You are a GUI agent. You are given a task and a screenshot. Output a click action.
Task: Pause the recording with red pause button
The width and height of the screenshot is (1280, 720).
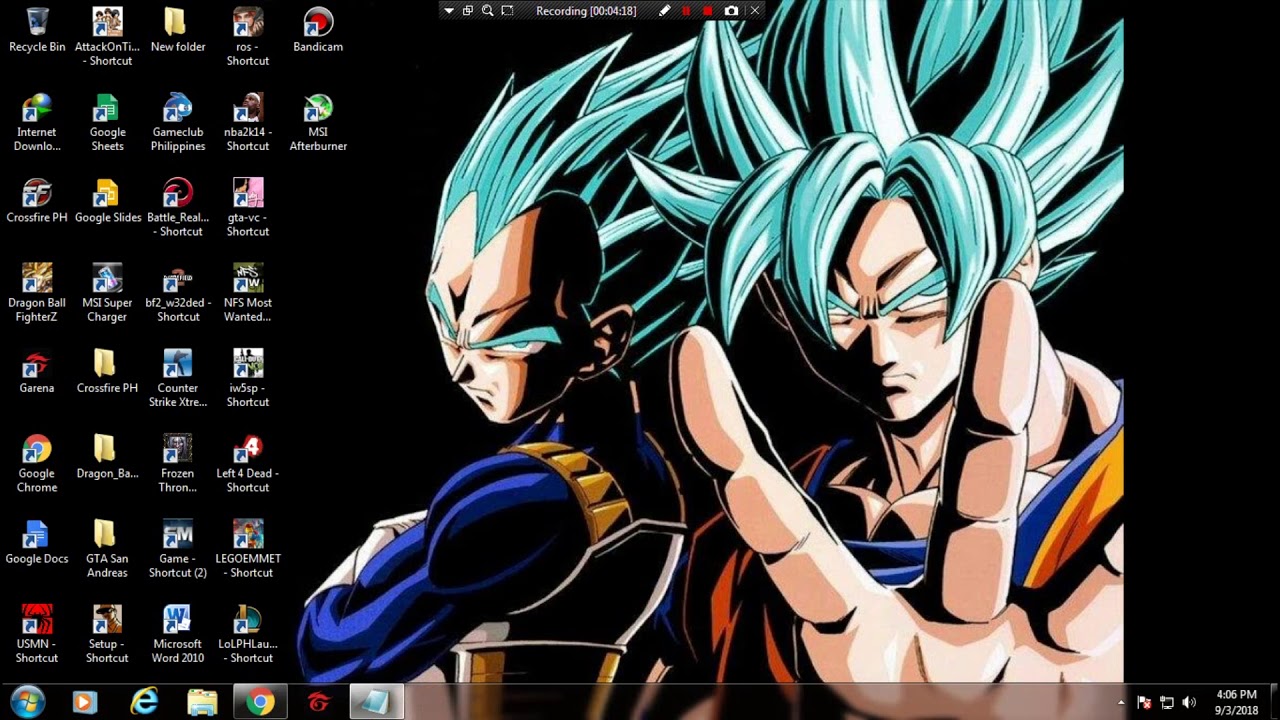[x=686, y=11]
